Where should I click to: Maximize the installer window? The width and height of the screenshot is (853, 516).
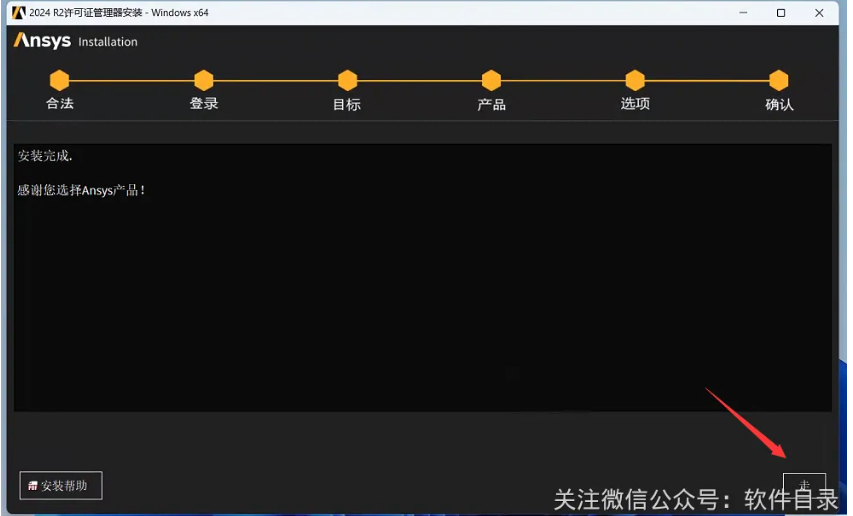pyautogui.click(x=781, y=12)
